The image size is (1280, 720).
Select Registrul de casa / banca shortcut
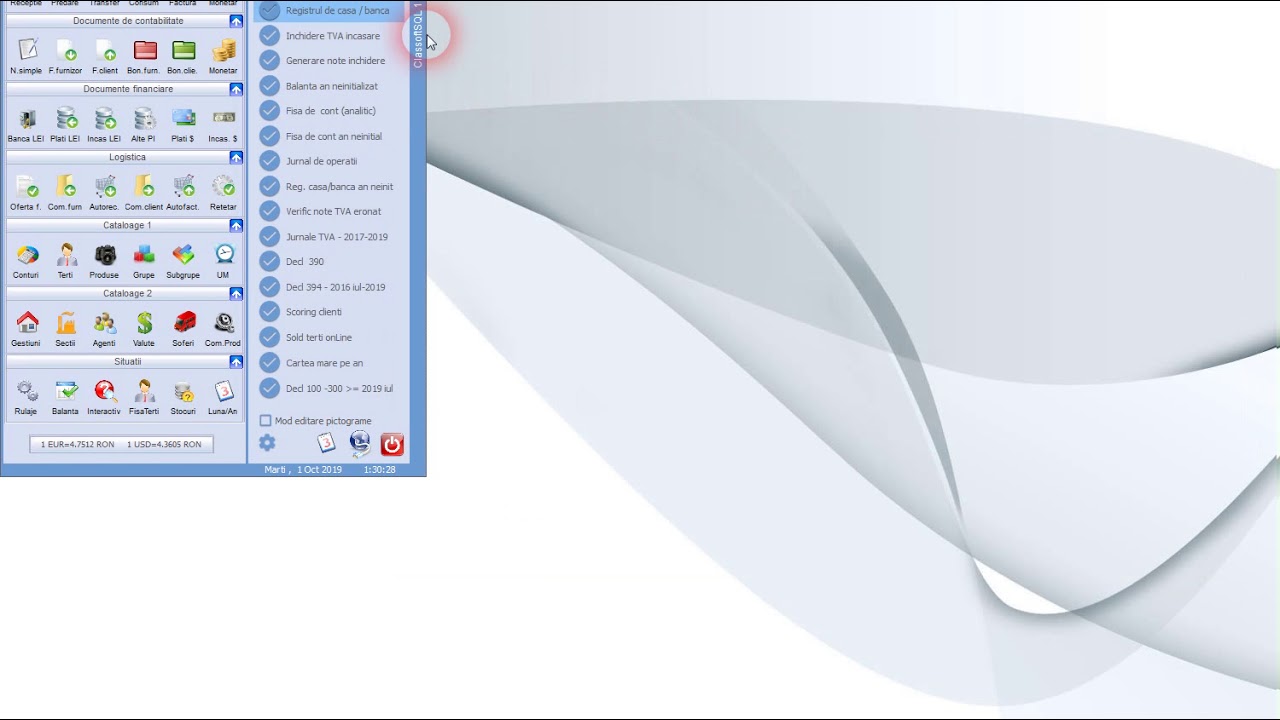330,10
